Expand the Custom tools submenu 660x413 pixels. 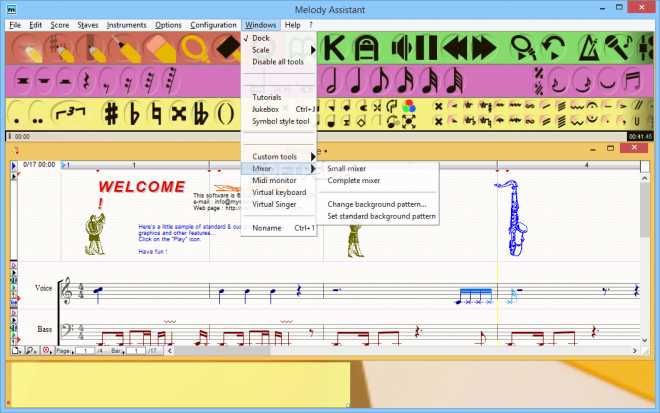274,157
